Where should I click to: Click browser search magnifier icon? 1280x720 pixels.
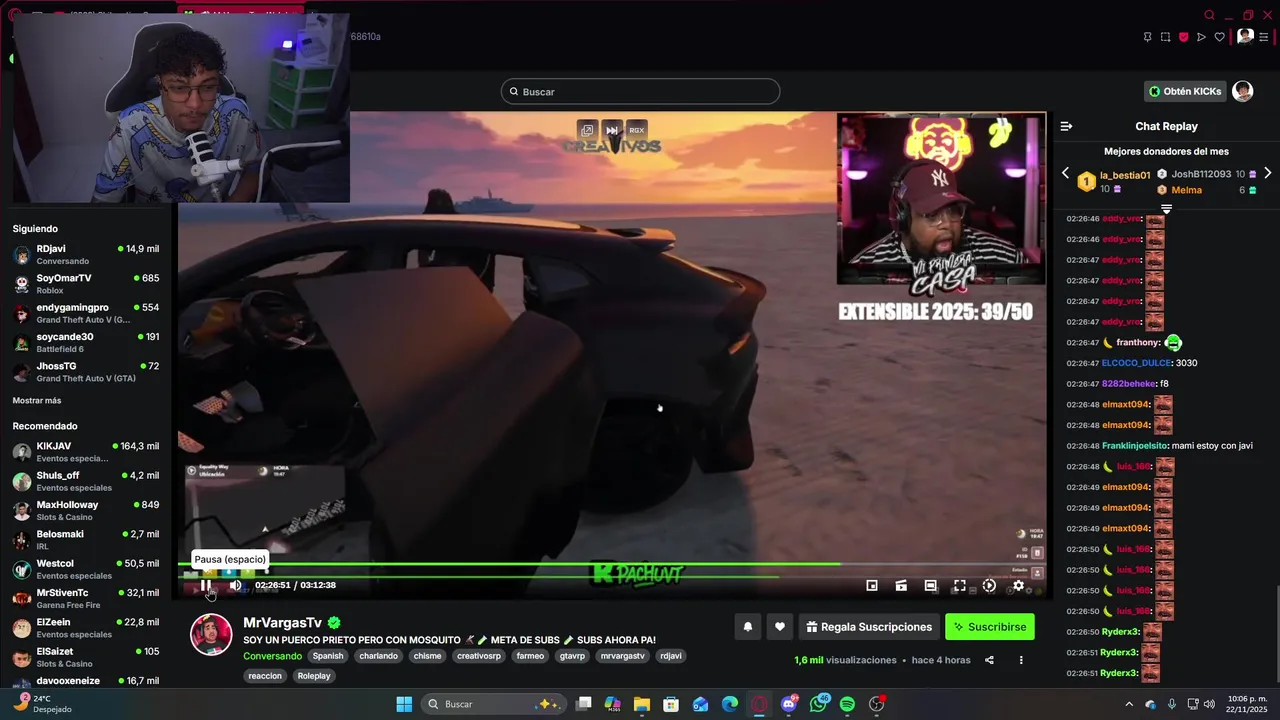pyautogui.click(x=1209, y=15)
